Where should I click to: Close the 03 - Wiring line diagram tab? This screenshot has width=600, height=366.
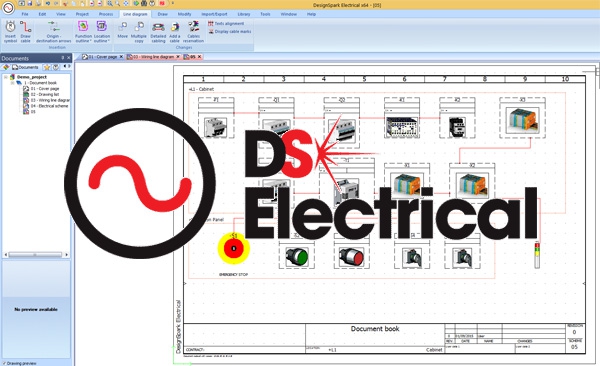(178, 57)
